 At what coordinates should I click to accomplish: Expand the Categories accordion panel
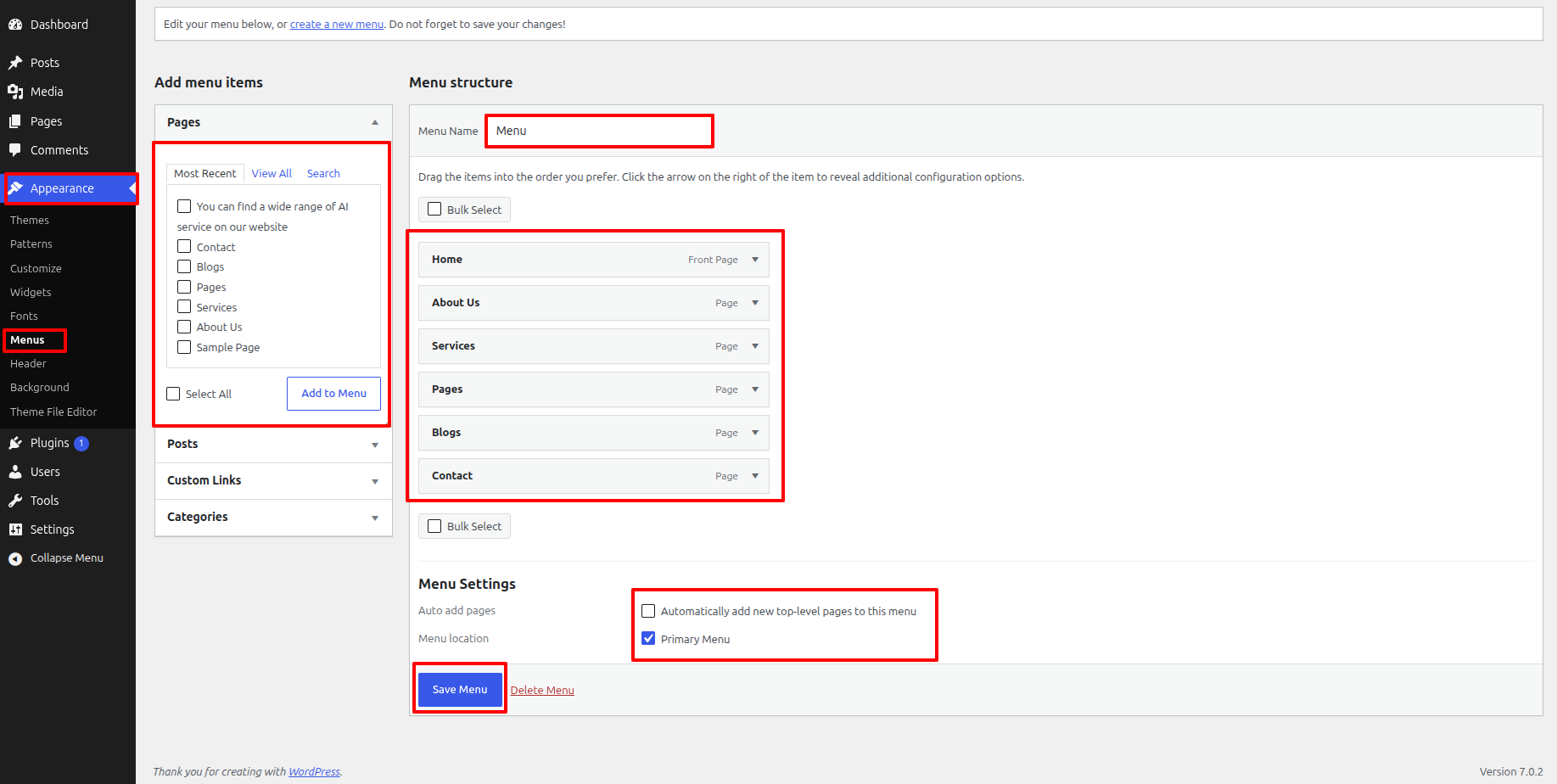[x=273, y=518]
